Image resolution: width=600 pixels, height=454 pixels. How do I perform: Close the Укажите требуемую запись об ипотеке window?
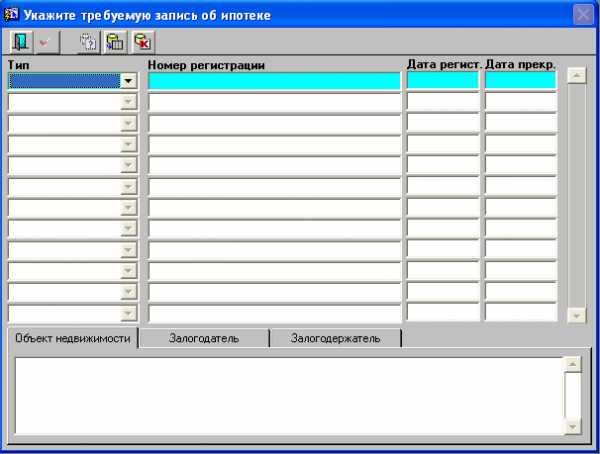coord(583,15)
